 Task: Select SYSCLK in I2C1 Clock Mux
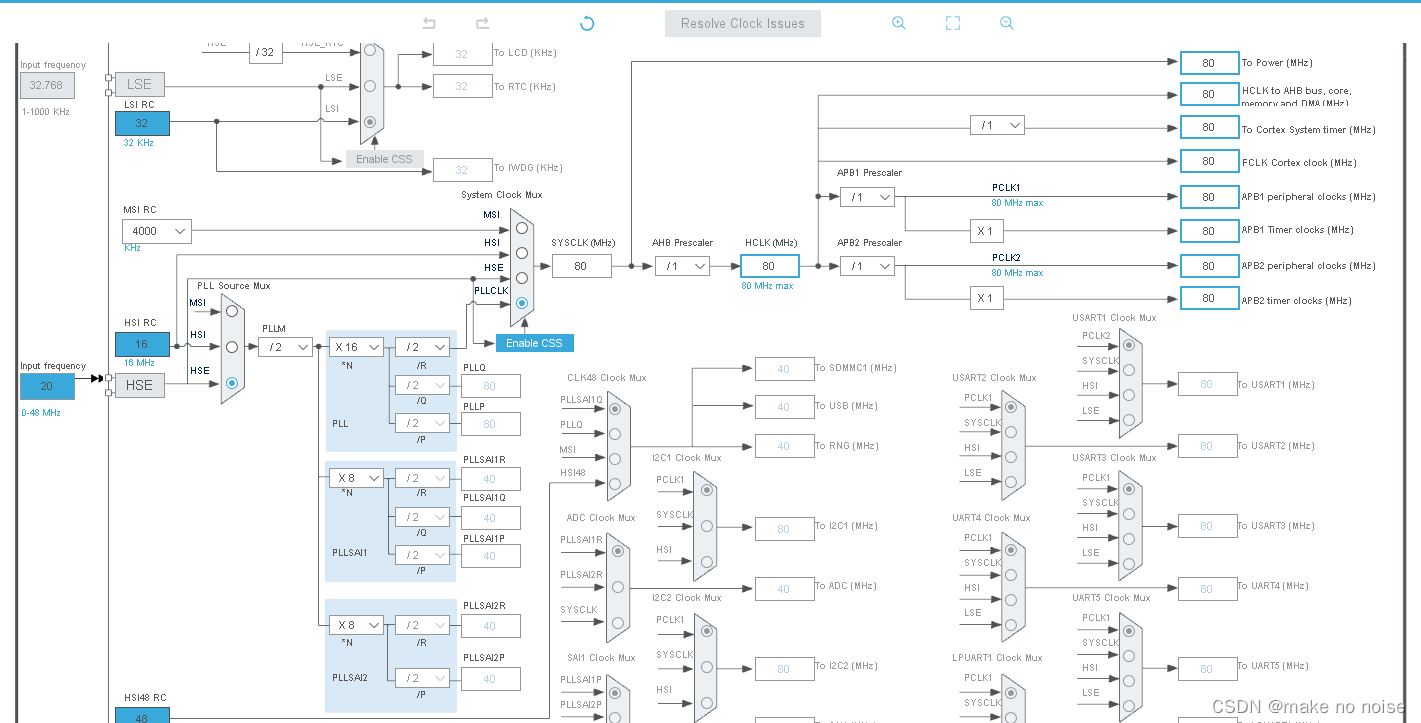[707, 526]
